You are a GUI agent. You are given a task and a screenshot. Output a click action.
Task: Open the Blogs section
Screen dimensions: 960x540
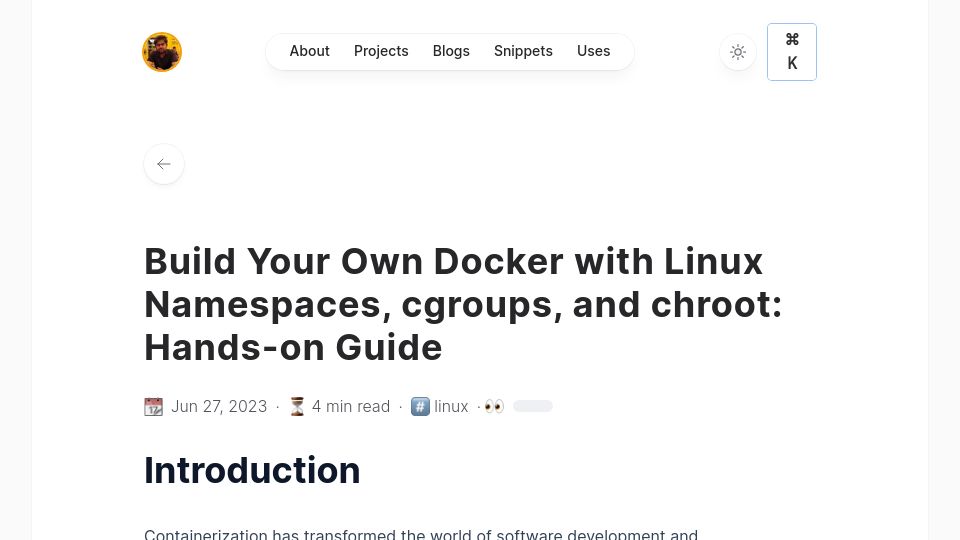pyautogui.click(x=451, y=51)
